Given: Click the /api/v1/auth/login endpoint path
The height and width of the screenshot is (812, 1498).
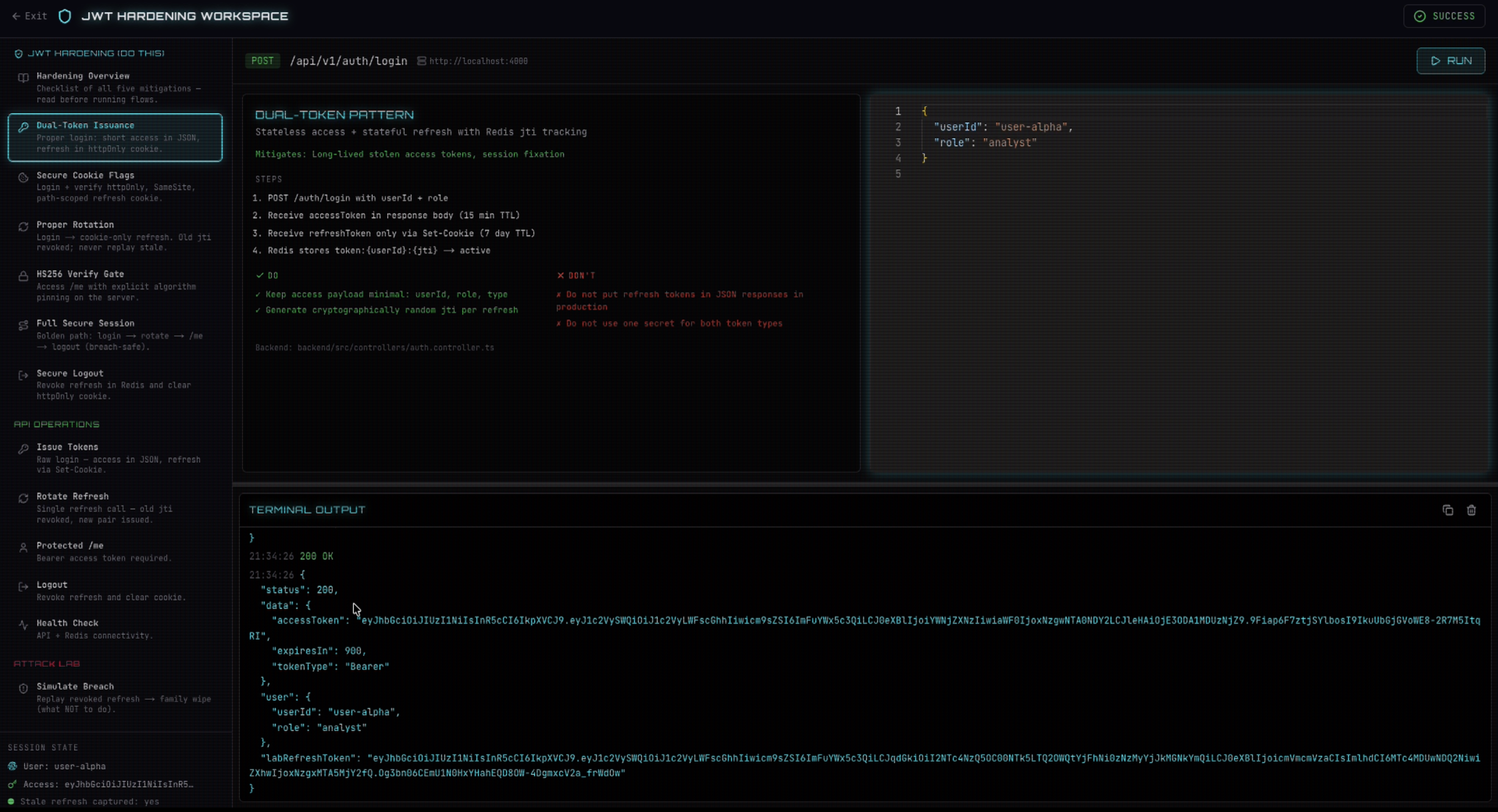Looking at the screenshot, I should [x=348, y=61].
